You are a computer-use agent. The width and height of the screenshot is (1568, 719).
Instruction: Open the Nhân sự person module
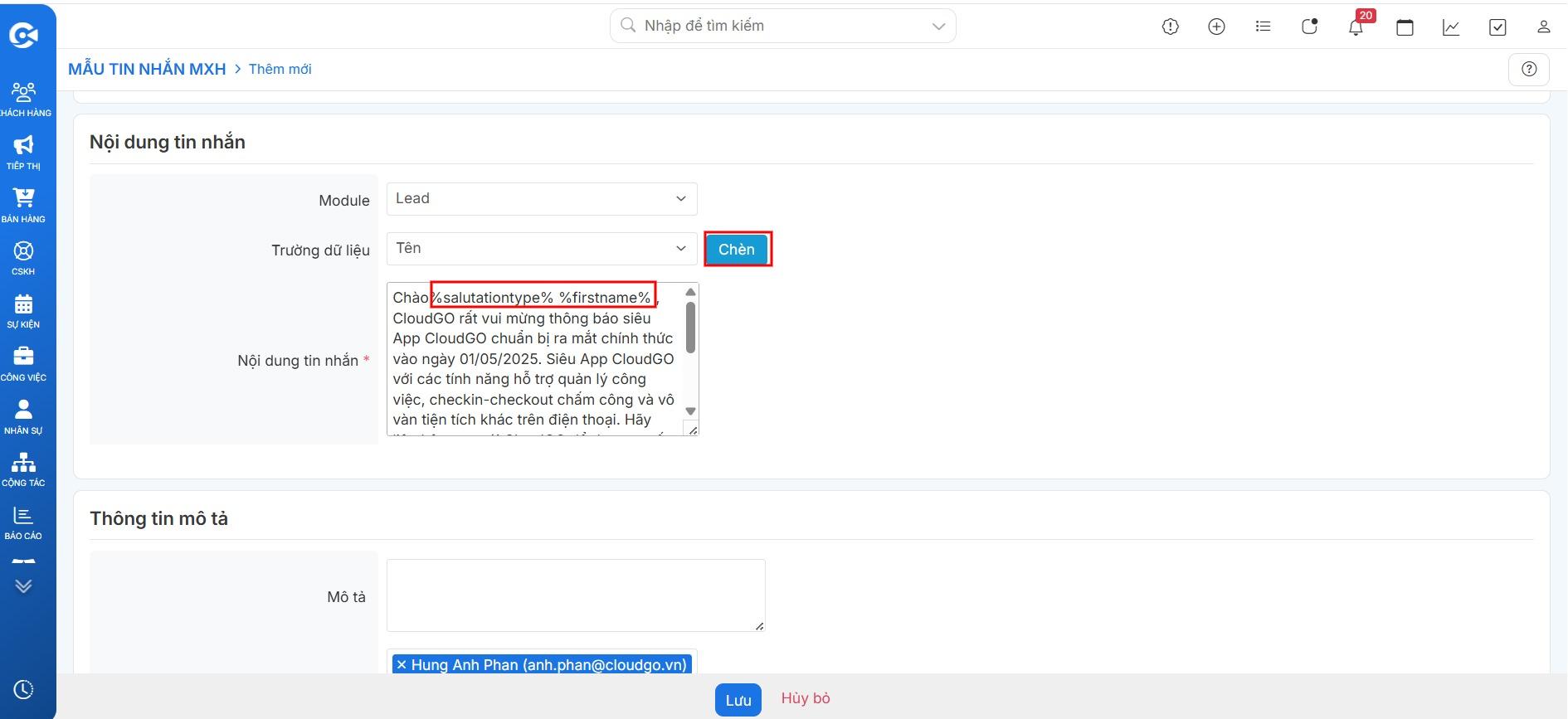24,417
